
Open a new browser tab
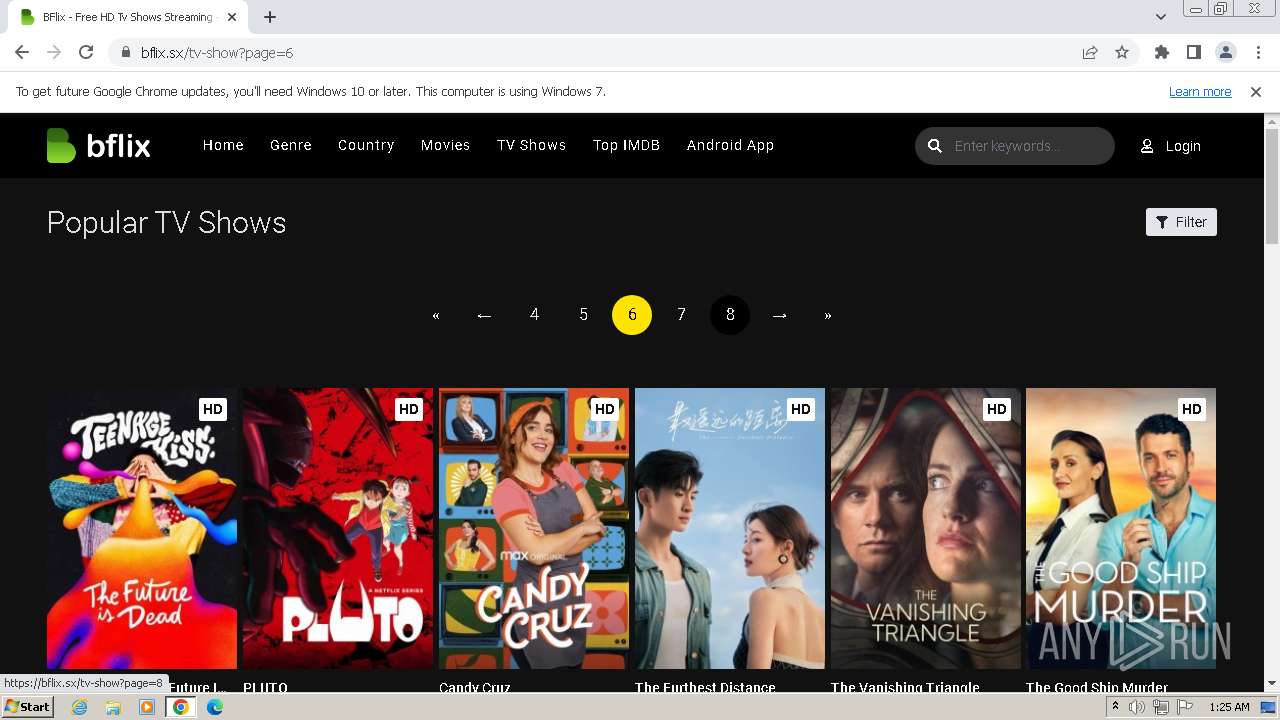pyautogui.click(x=270, y=17)
